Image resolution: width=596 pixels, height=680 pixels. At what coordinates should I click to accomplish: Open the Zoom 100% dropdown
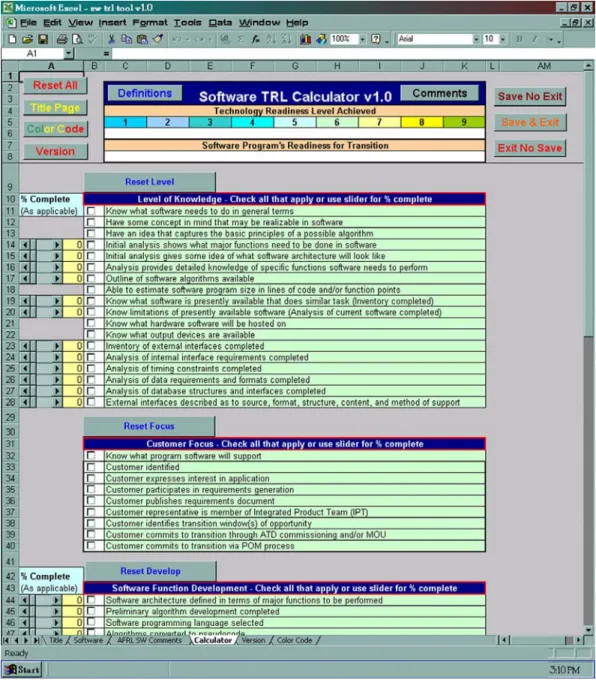coord(362,39)
